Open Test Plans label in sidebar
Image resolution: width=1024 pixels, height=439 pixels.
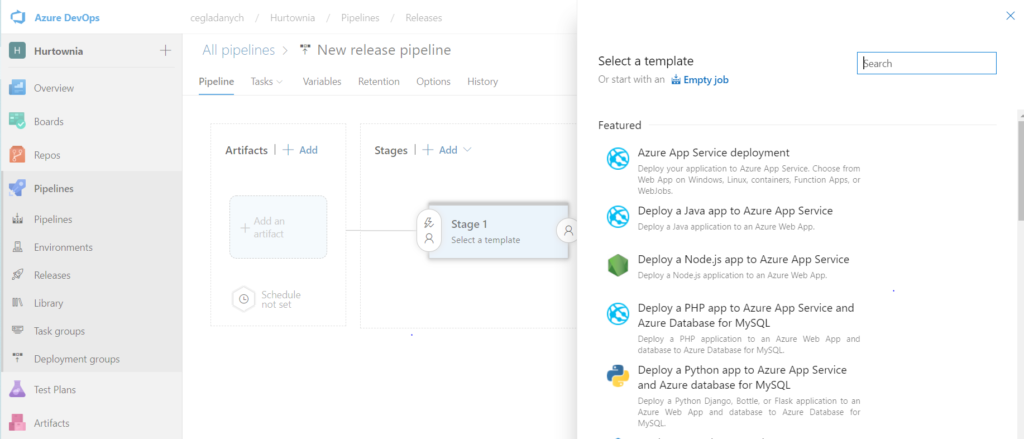55,390
